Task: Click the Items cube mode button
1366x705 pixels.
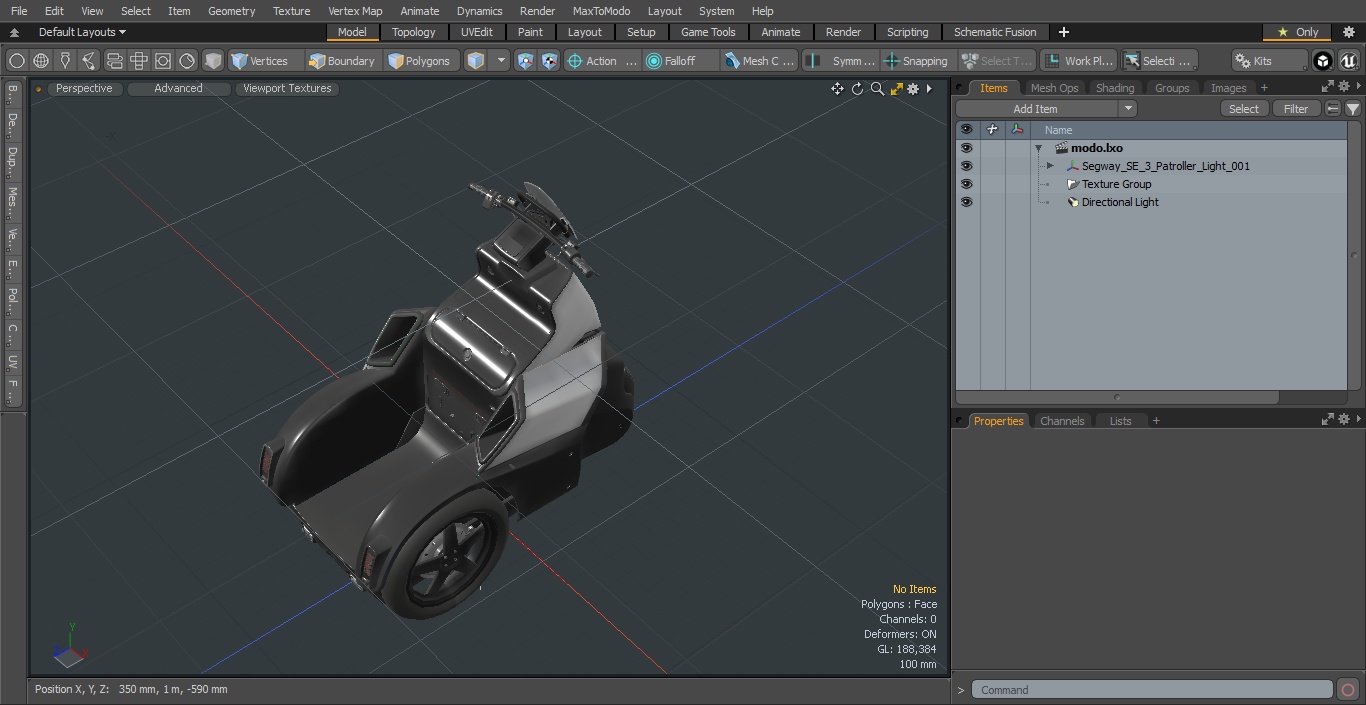Action: [476, 61]
